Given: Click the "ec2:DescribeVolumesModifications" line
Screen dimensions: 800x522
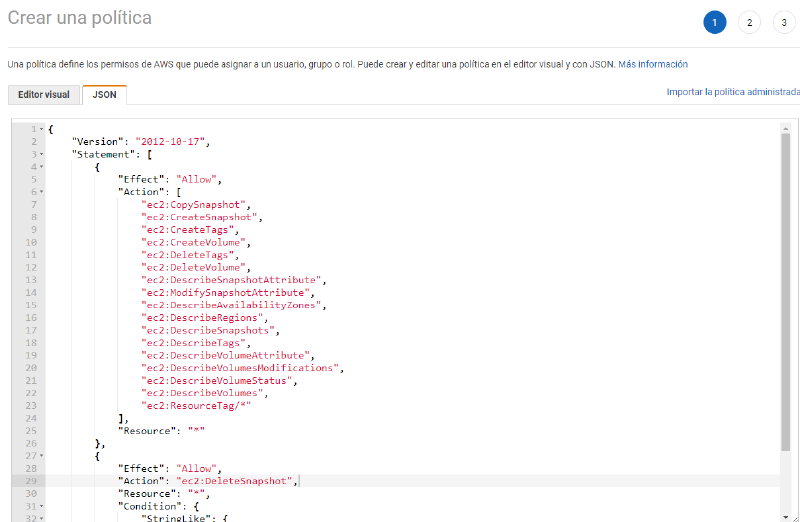Looking at the screenshot, I should [x=240, y=368].
